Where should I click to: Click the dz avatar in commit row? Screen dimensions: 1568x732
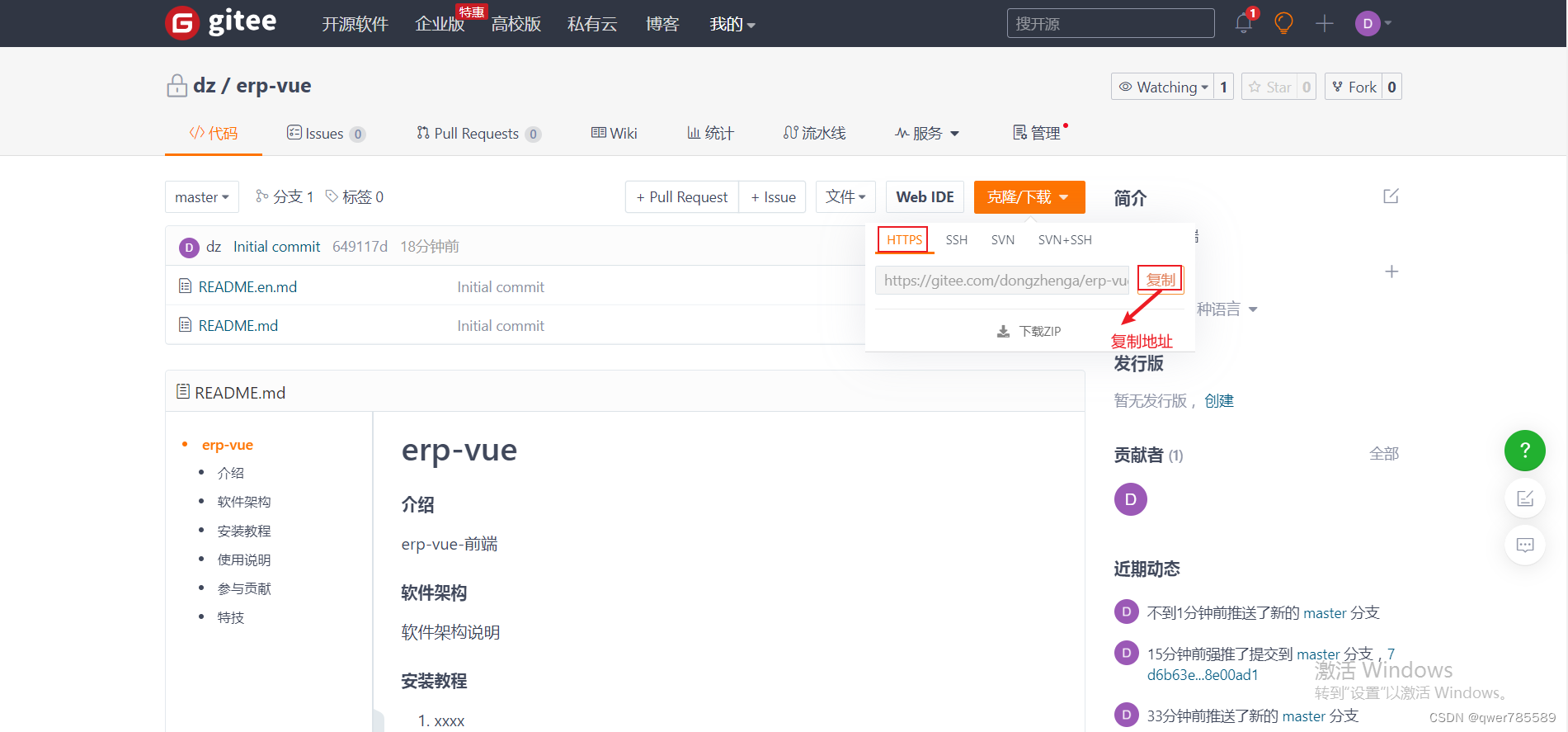click(x=189, y=247)
